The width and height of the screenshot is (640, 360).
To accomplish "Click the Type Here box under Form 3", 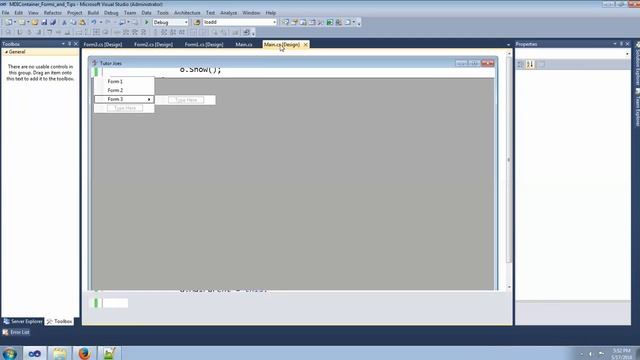I will click(125, 108).
